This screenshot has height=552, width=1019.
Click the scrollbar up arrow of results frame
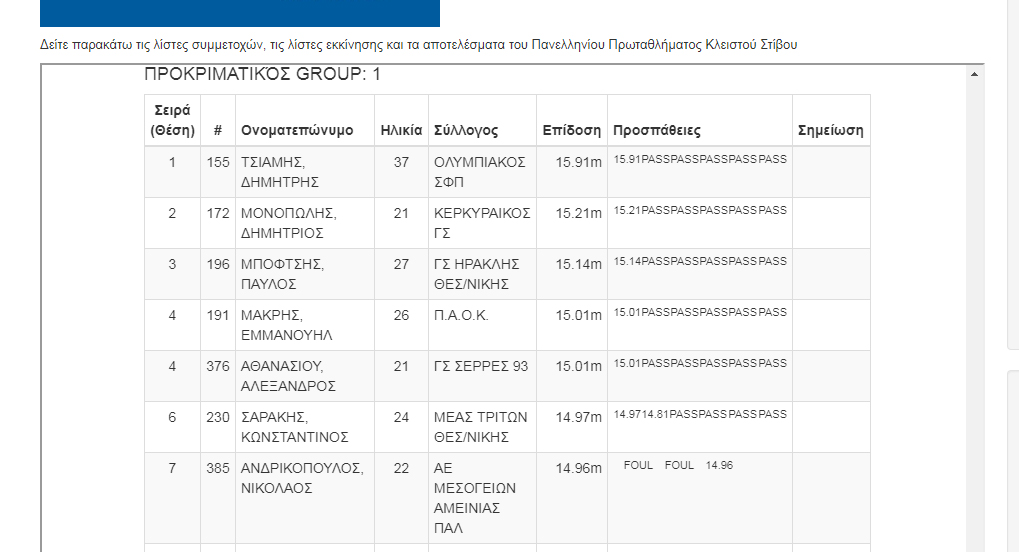click(974, 74)
